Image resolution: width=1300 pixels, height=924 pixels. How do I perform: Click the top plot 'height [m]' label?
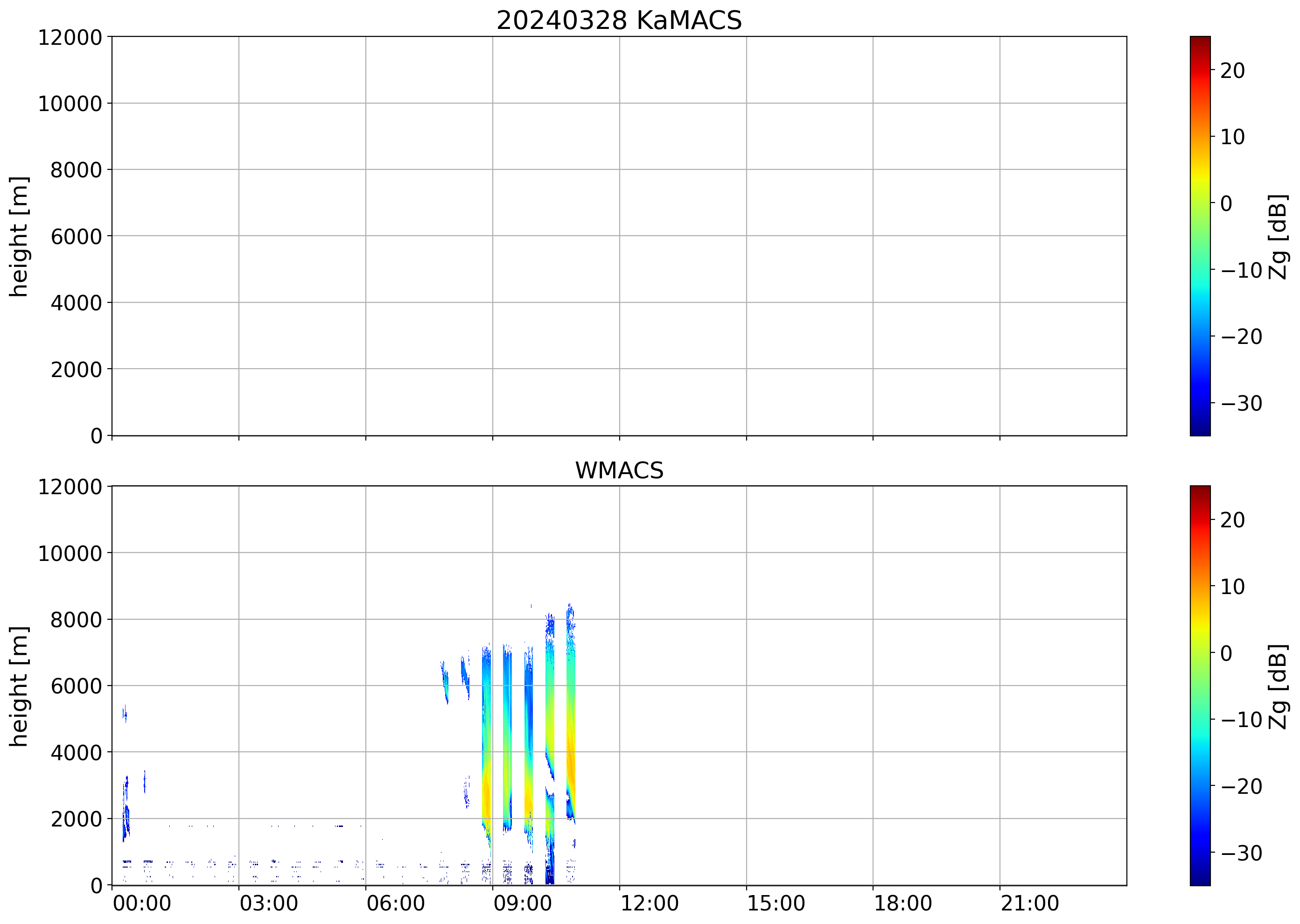19,236
